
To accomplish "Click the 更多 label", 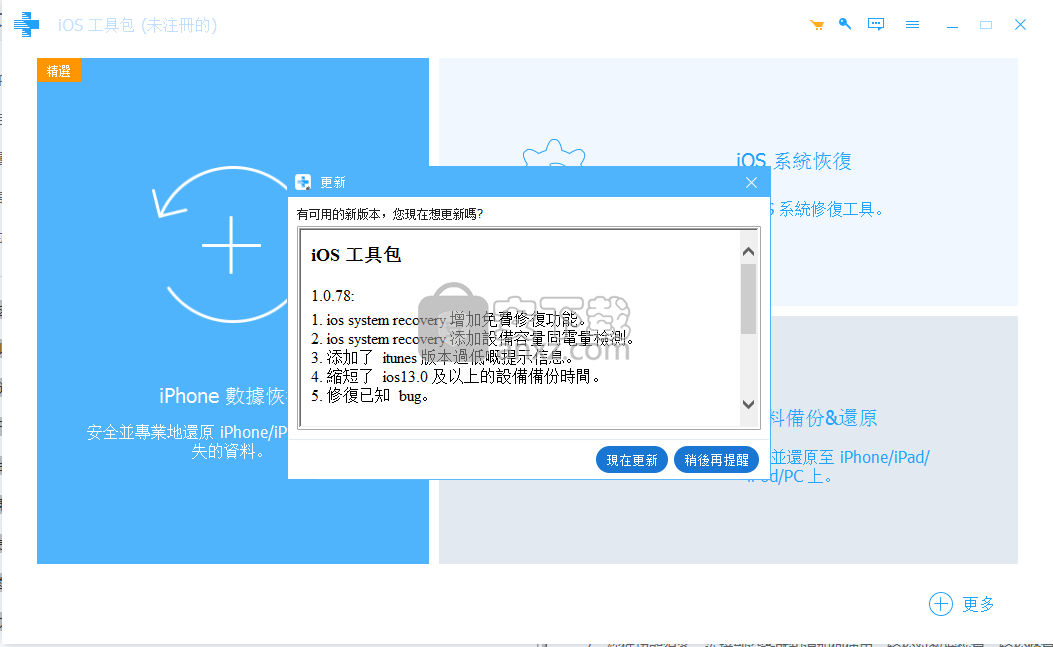I will coord(978,604).
